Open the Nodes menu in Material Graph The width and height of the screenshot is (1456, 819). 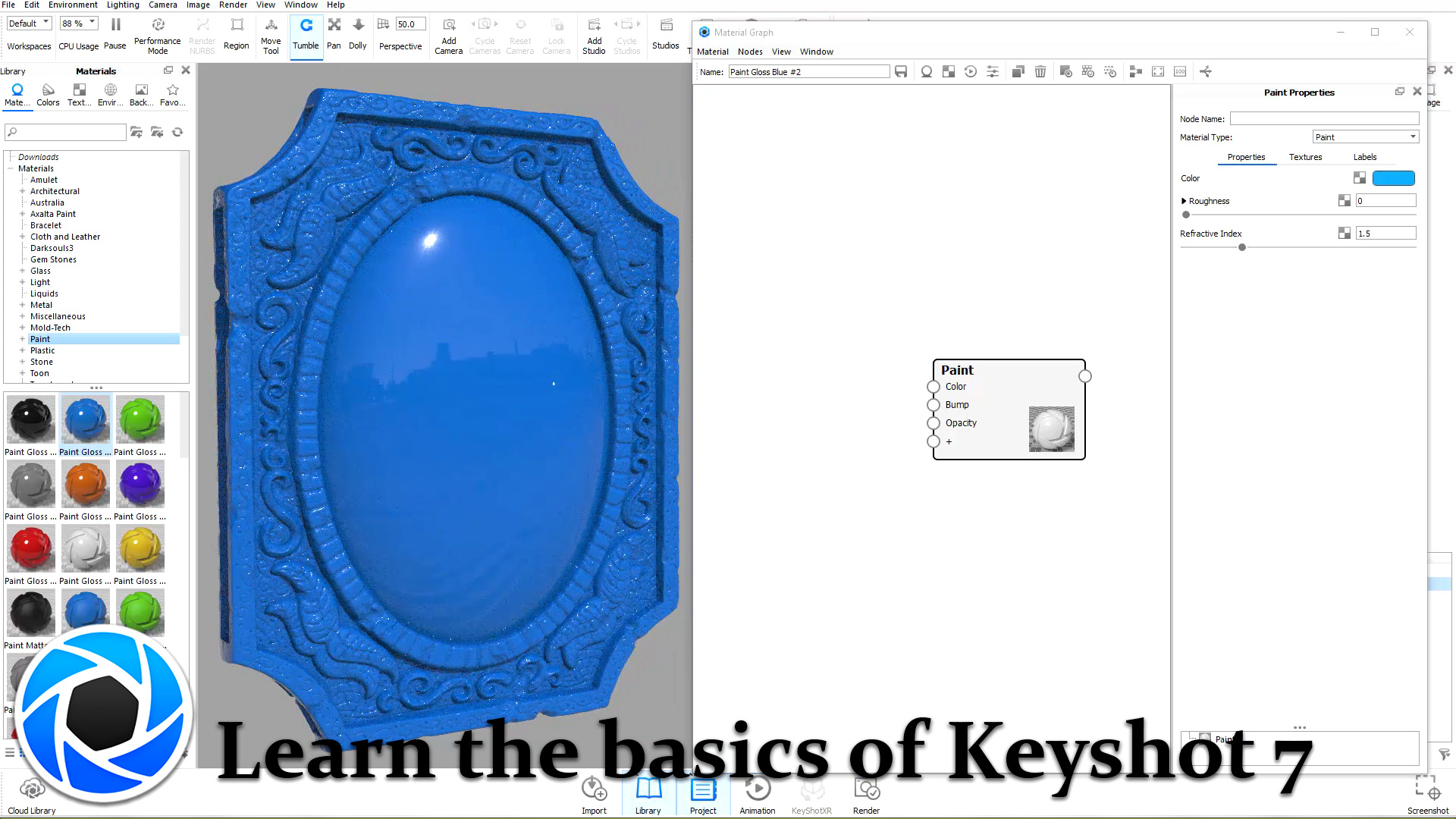click(x=750, y=52)
